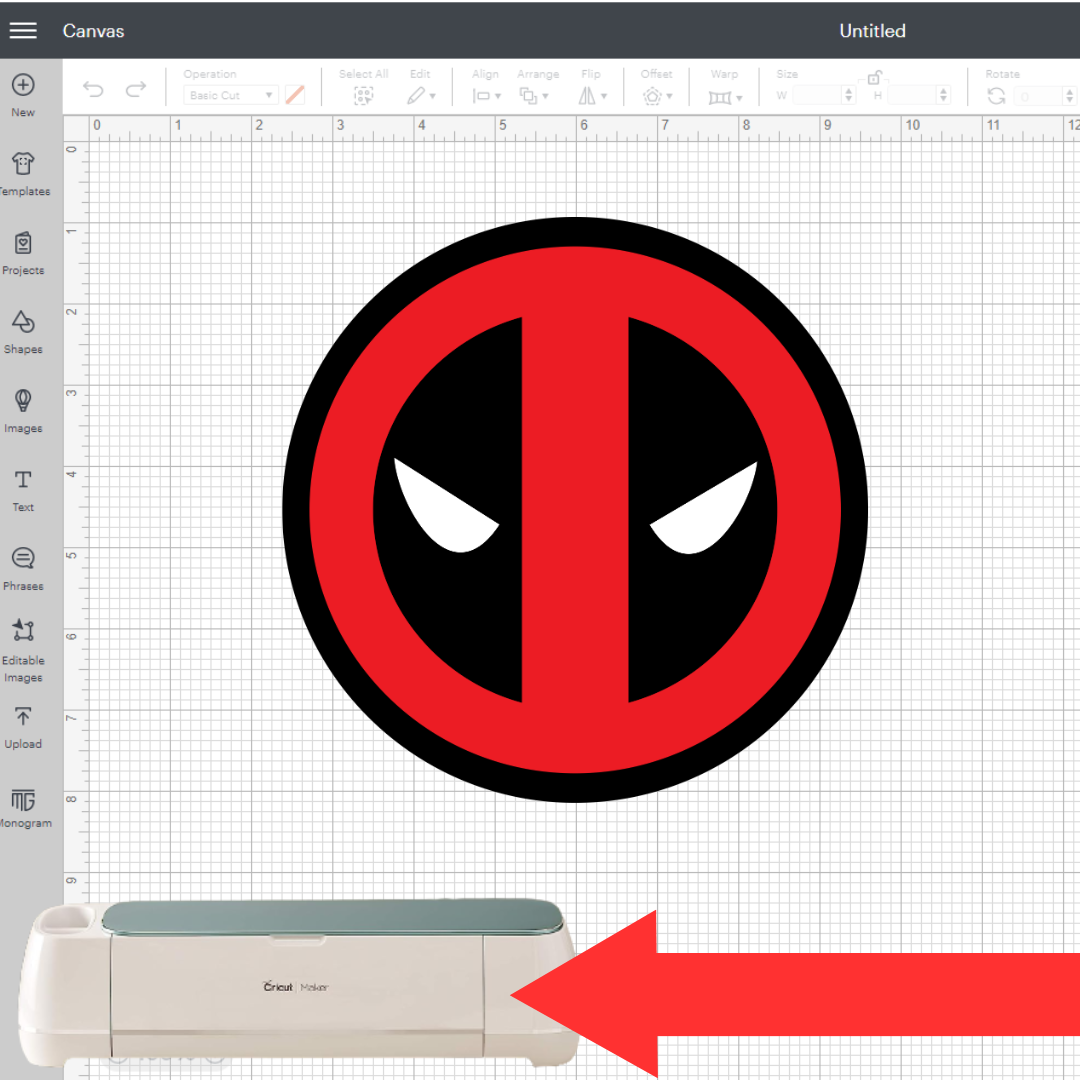Open the Warp dropdown

click(725, 97)
